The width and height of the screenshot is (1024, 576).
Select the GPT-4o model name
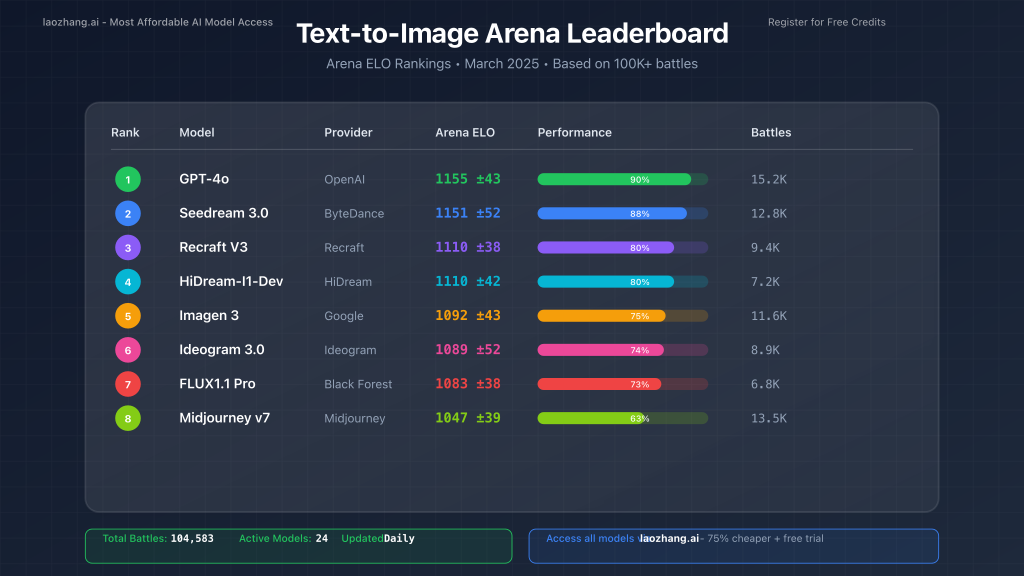(204, 179)
